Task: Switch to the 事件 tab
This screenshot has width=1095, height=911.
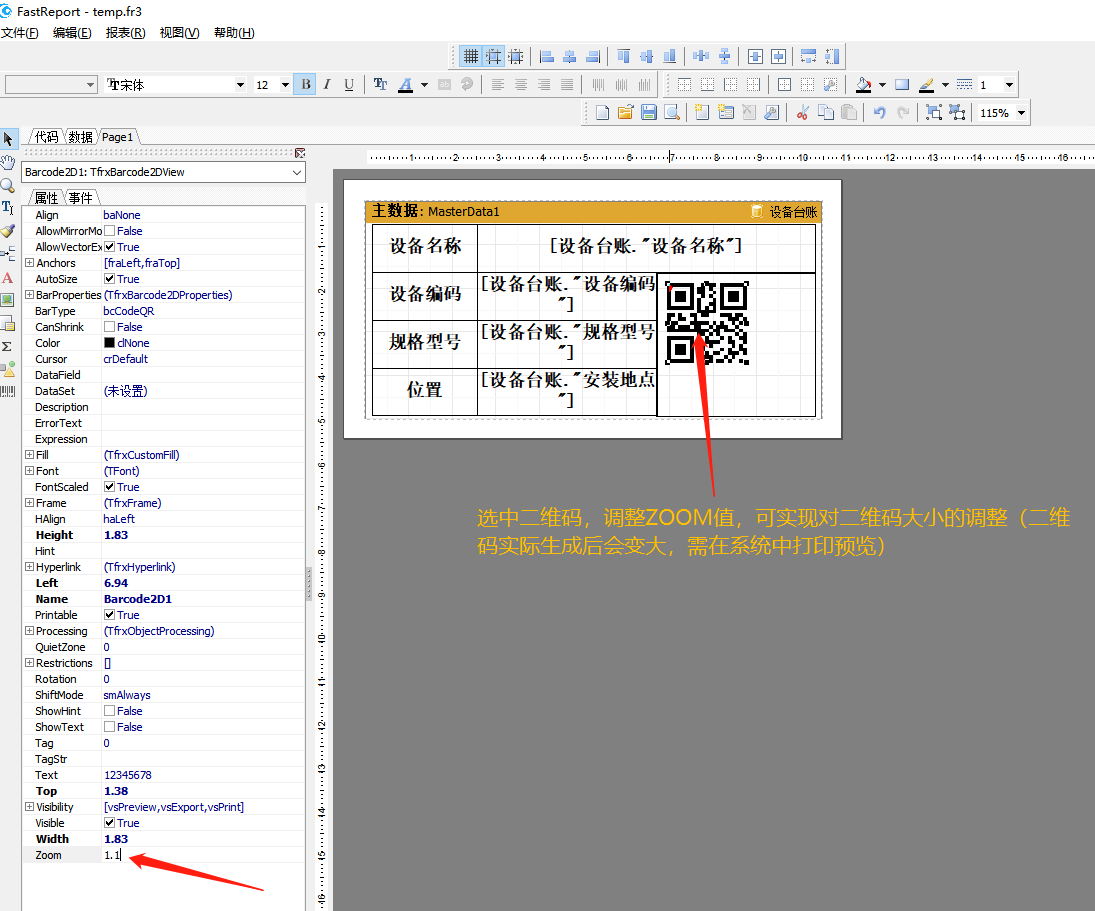Action: pyautogui.click(x=80, y=198)
